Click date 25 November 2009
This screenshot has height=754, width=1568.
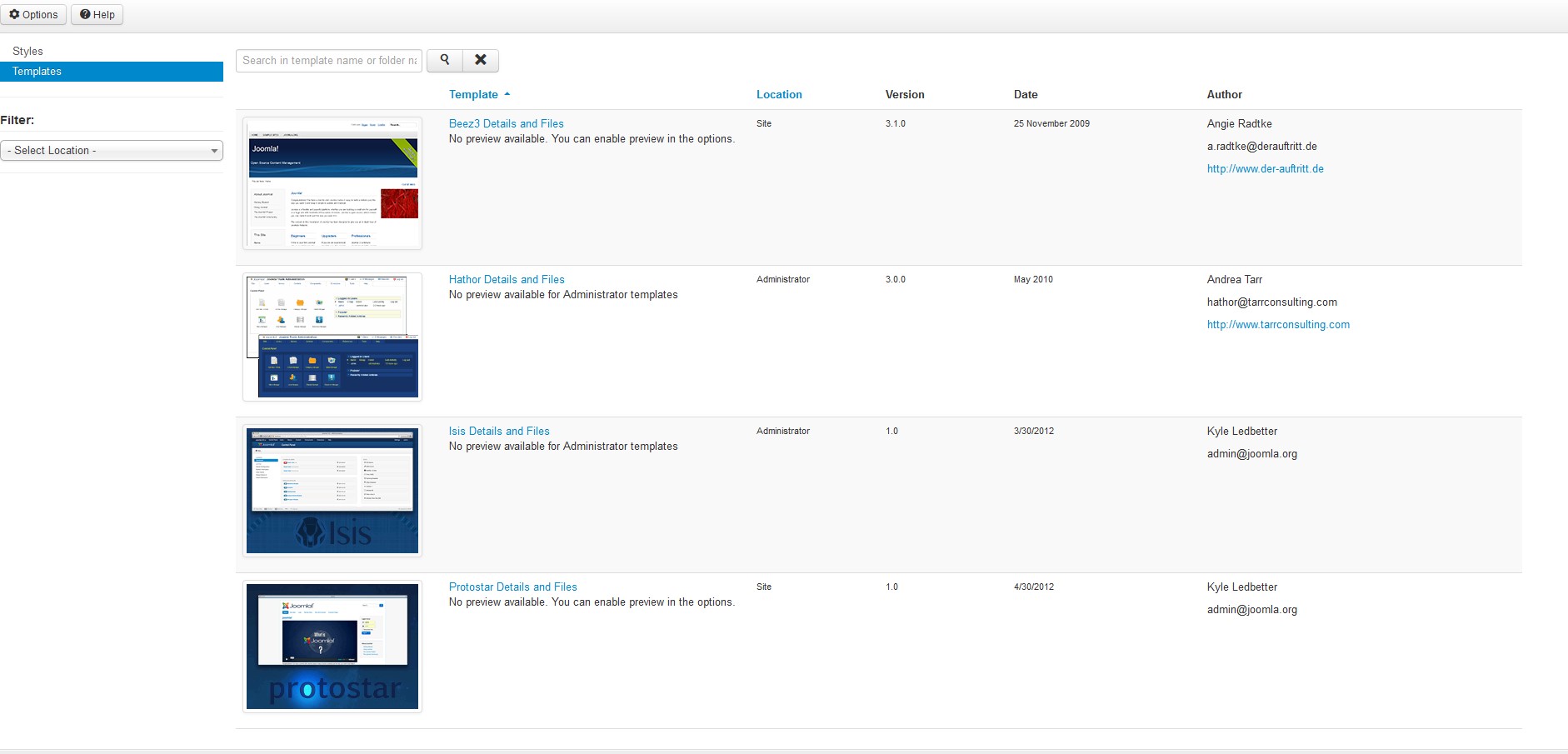(1051, 123)
